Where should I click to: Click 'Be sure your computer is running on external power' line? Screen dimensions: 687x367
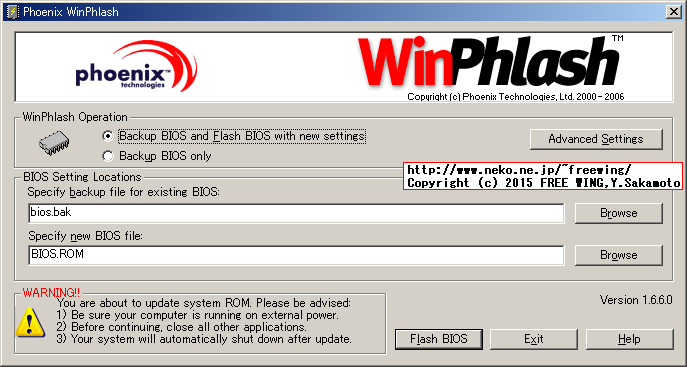coord(198,315)
